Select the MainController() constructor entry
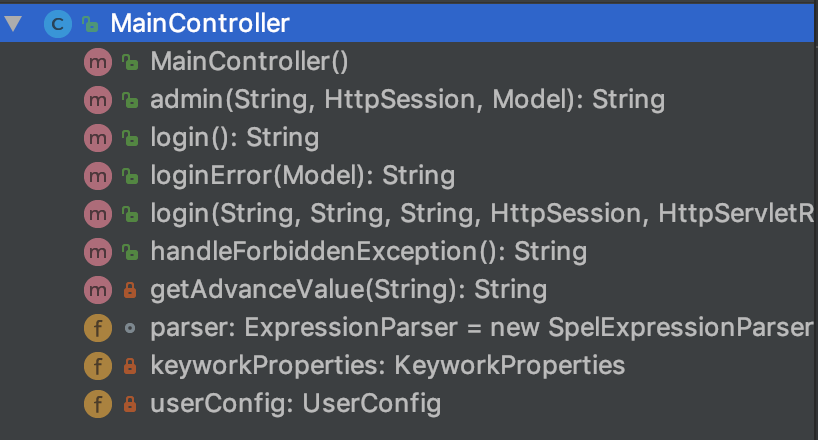 click(249, 62)
